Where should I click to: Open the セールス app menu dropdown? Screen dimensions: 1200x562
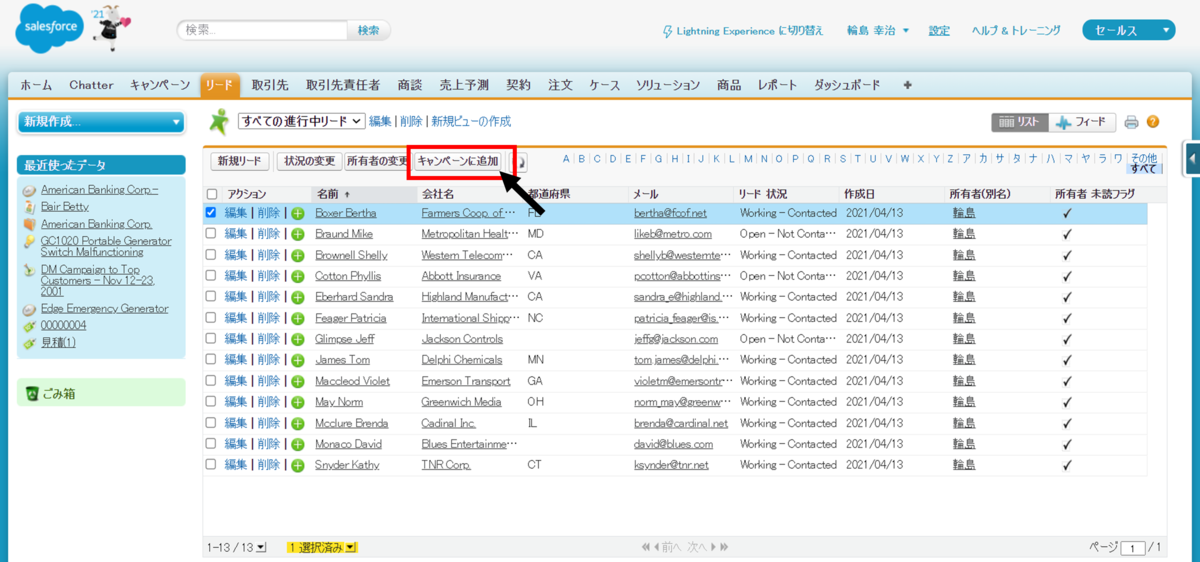[1128, 31]
